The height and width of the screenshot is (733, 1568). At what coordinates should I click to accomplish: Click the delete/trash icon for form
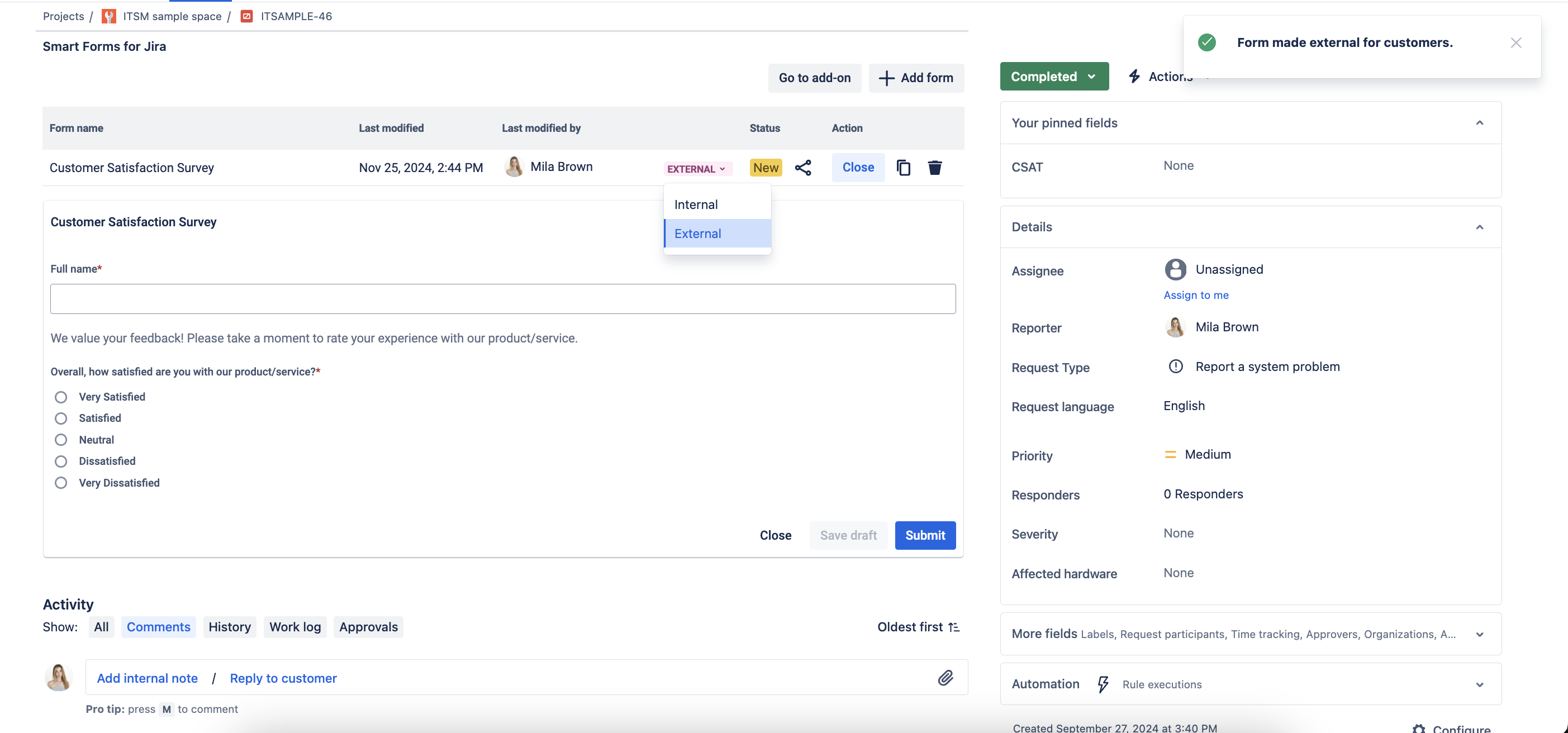pyautogui.click(x=934, y=167)
